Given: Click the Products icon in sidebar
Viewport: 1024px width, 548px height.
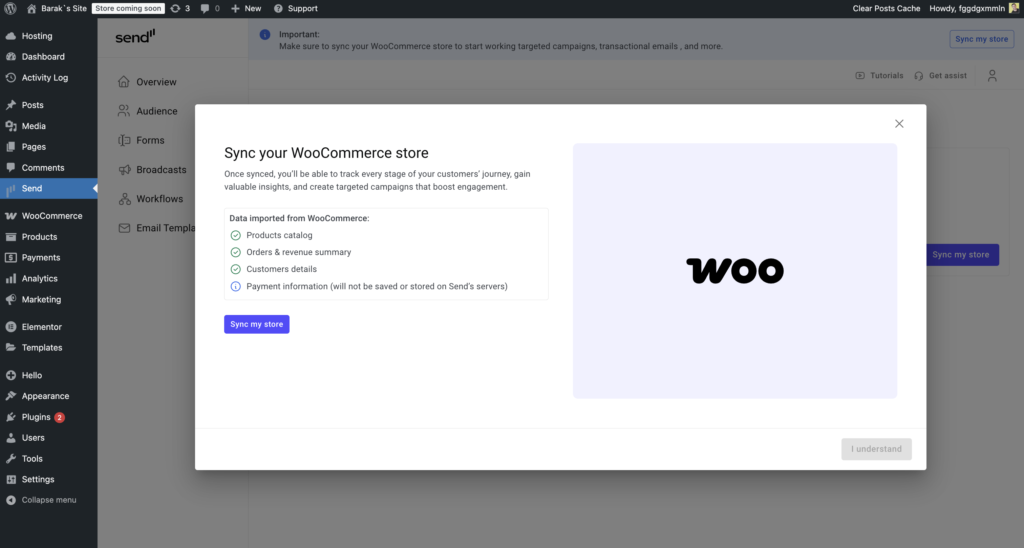Looking at the screenshot, I should tap(11, 237).
